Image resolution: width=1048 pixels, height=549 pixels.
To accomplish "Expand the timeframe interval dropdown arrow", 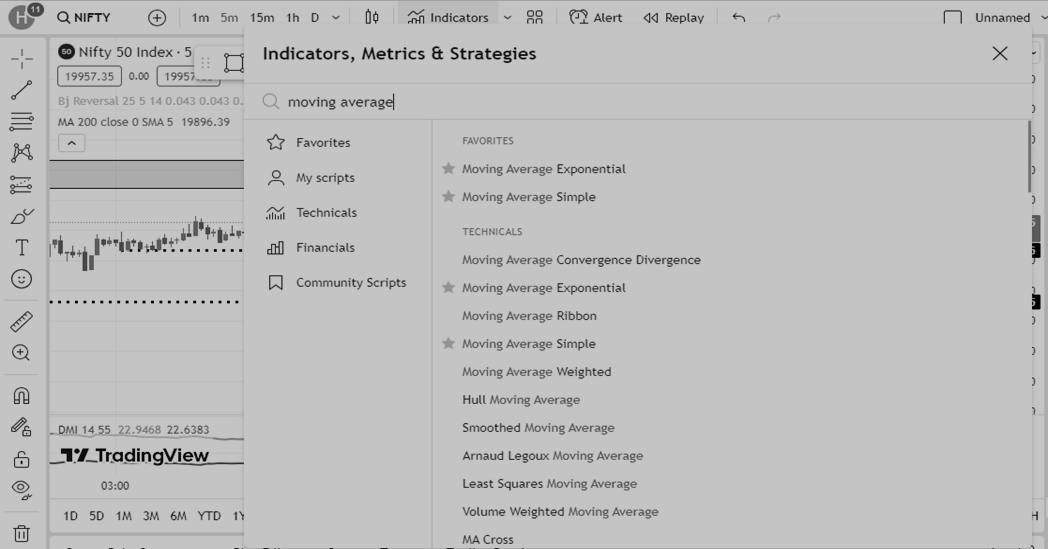I will click(336, 18).
